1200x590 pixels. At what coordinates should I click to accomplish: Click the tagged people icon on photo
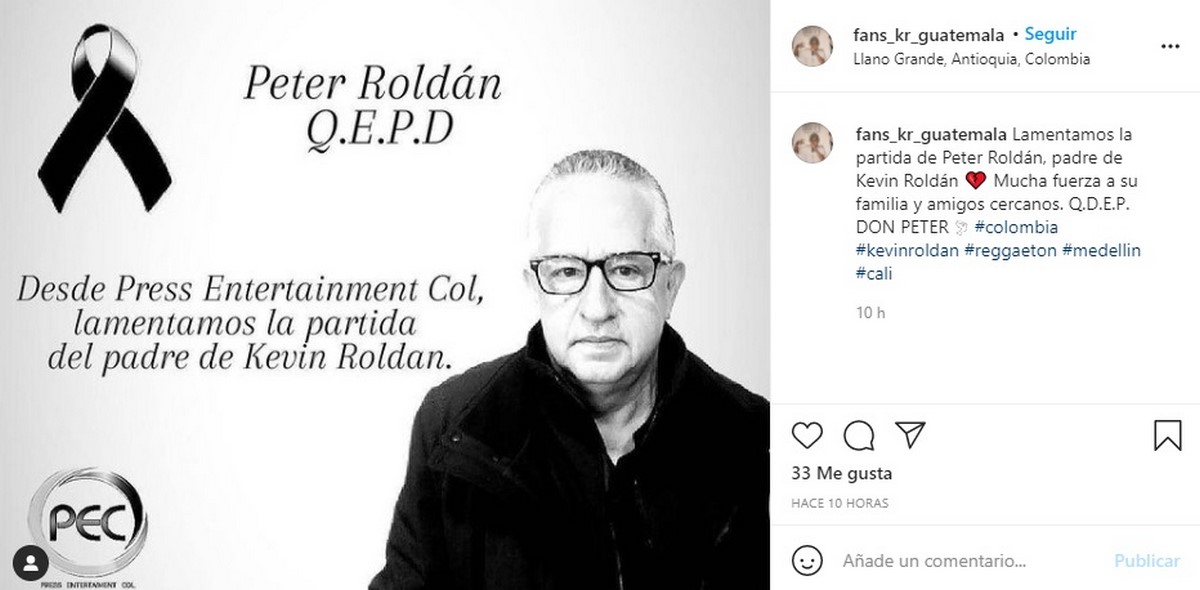(30, 560)
